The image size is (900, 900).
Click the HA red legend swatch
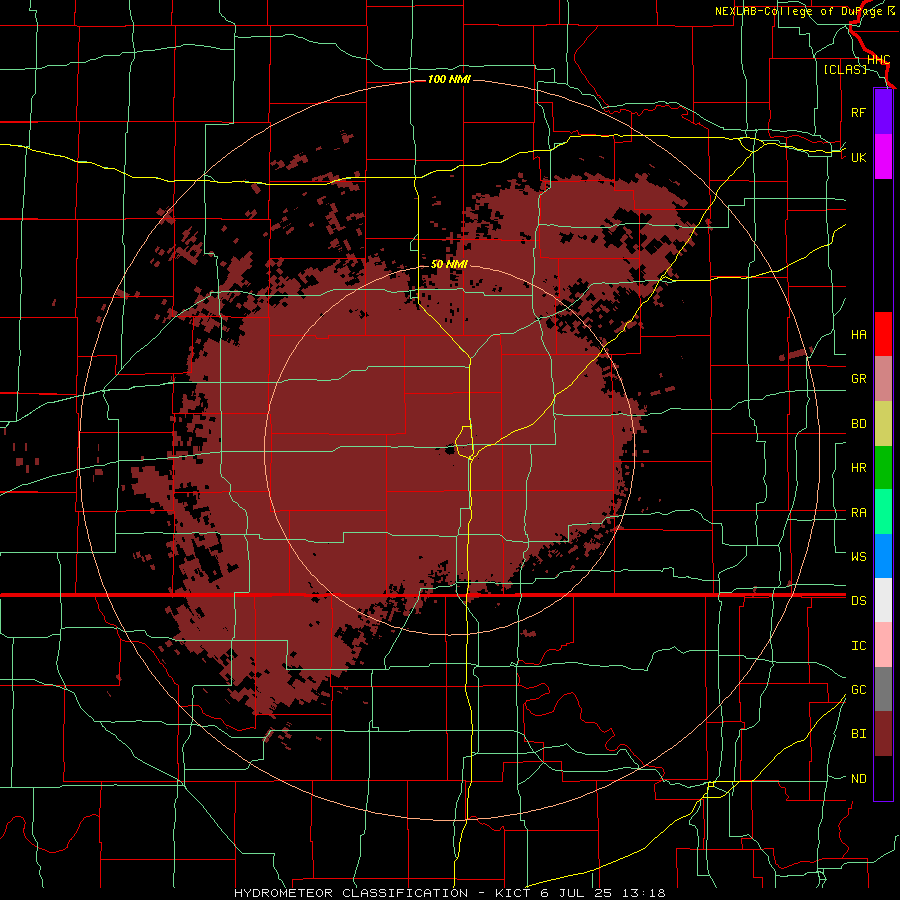tap(883, 334)
